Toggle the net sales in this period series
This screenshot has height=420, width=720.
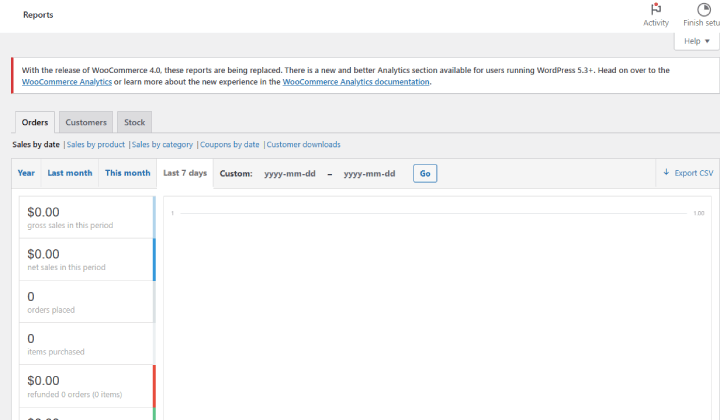pos(87,259)
